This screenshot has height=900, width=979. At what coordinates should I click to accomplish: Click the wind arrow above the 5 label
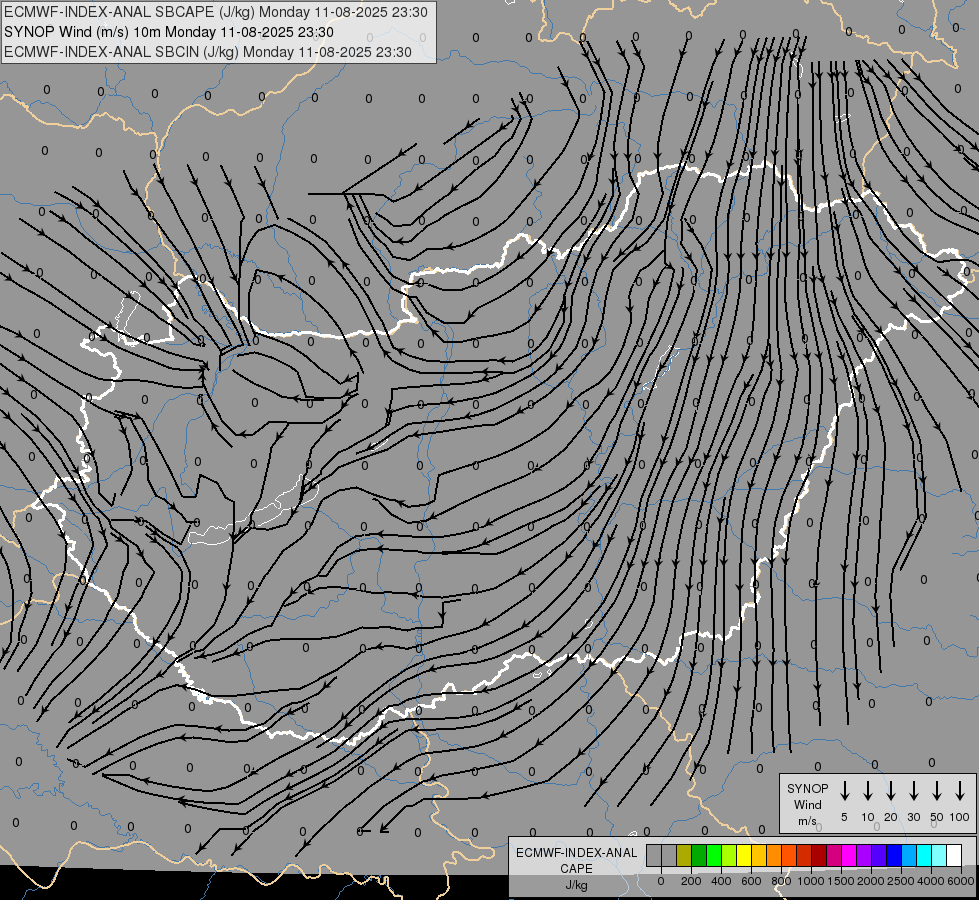[x=844, y=791]
